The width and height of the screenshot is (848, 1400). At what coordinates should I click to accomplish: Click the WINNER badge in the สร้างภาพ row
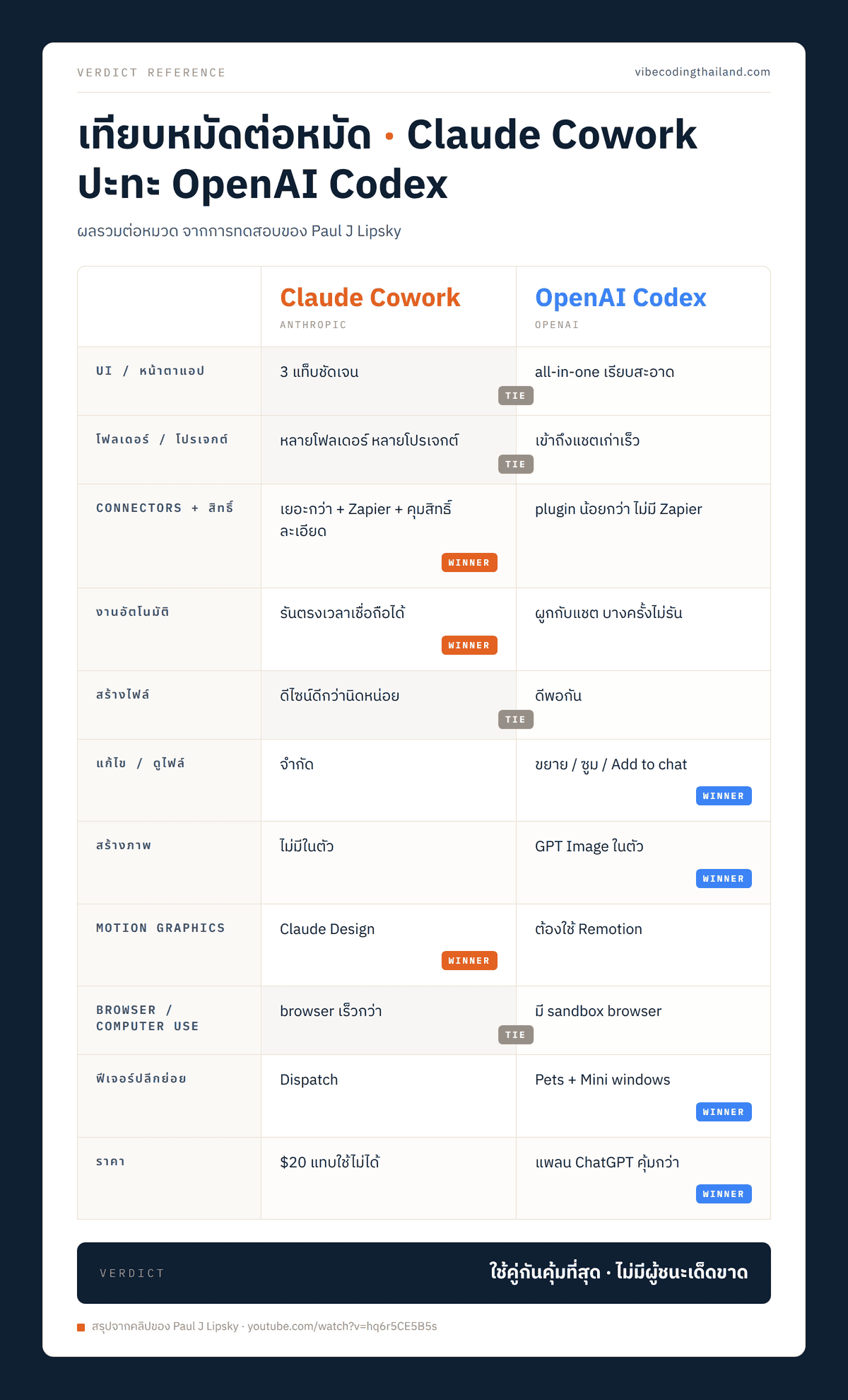724,879
